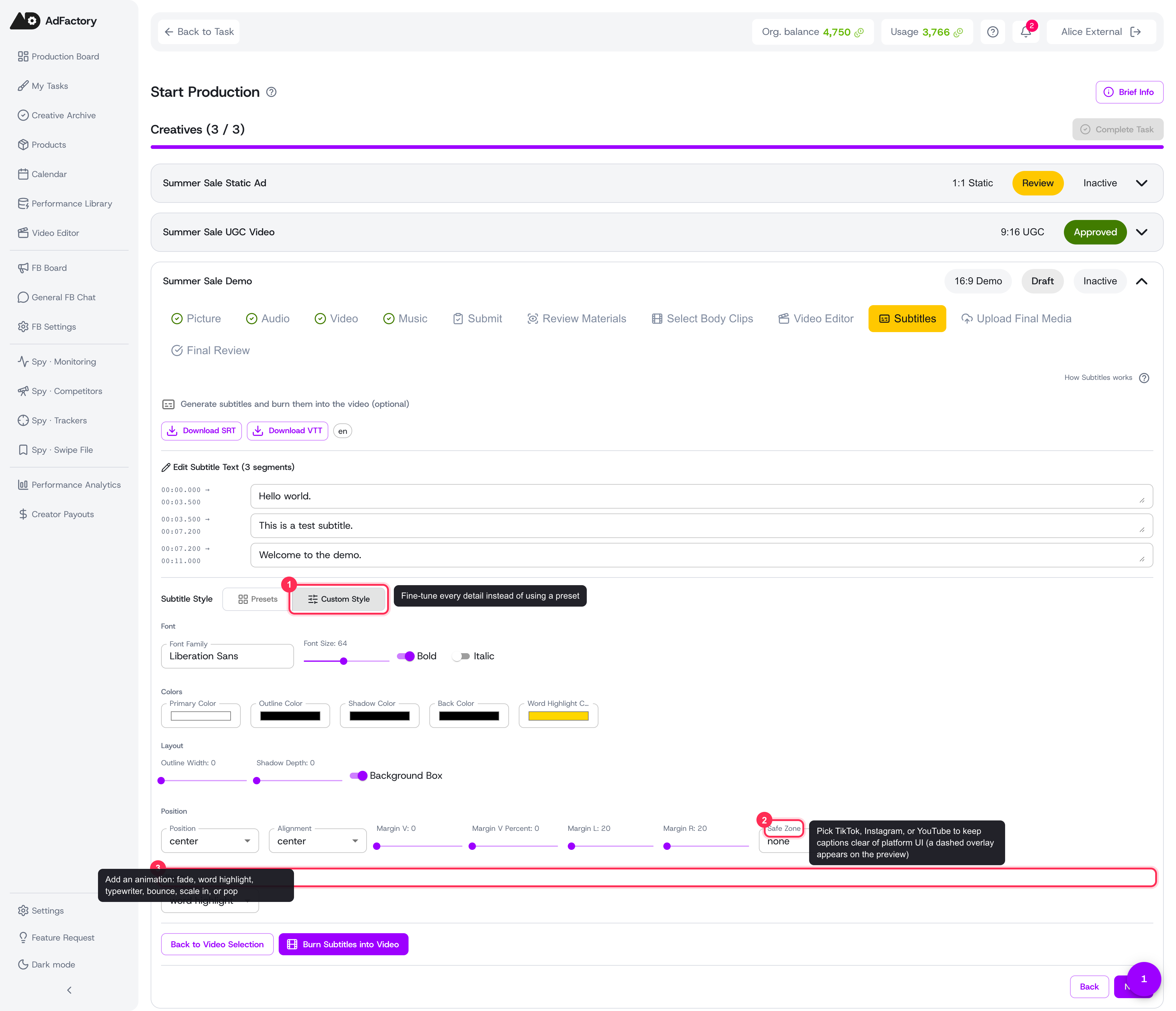Open the Upload Final Media step
The image size is (1176, 1011).
(x=1016, y=319)
